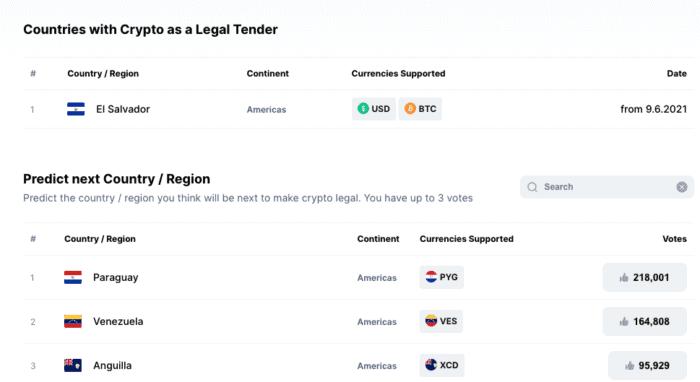Viewport: 700px width, 382px height.
Task: Click the thumbs-up icon for Venezuela
Action: (624, 322)
